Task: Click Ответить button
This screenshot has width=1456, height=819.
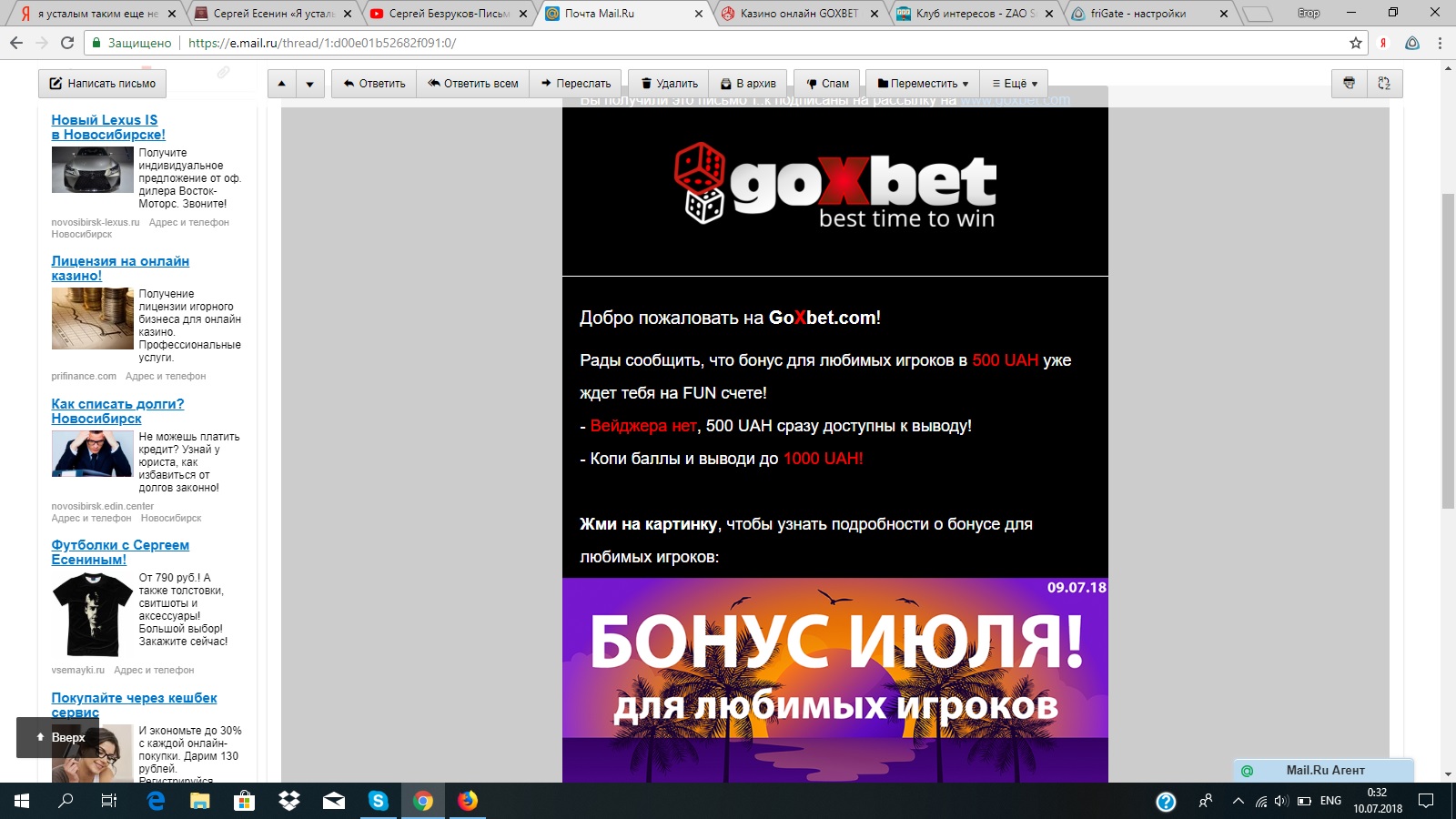Action: pos(374,83)
